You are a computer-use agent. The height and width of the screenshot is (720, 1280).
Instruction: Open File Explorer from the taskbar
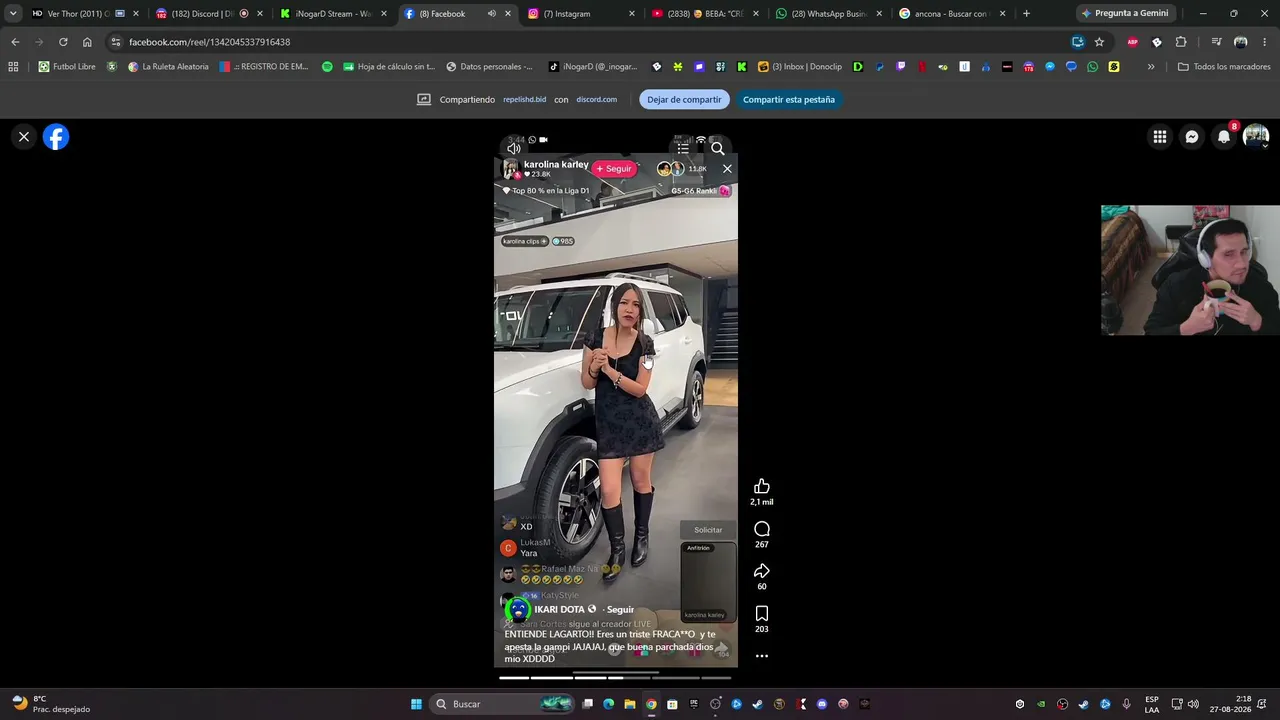[x=630, y=704]
